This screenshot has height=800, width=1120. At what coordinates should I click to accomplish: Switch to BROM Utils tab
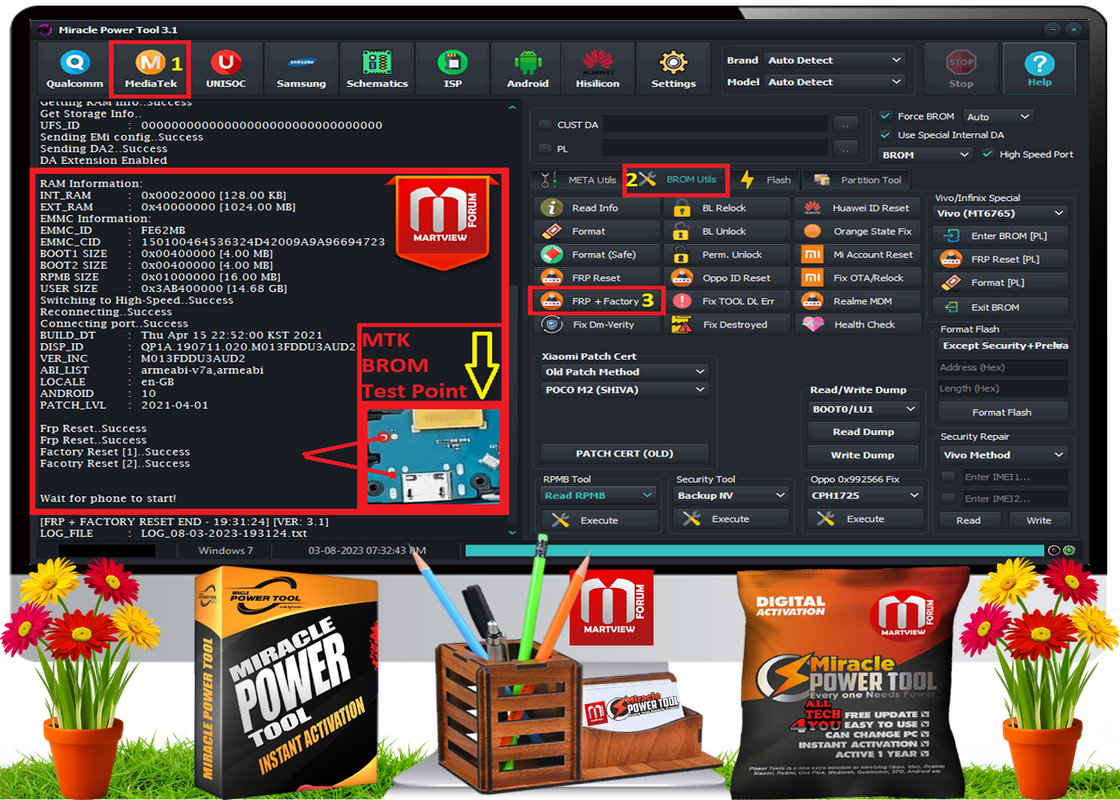point(676,179)
